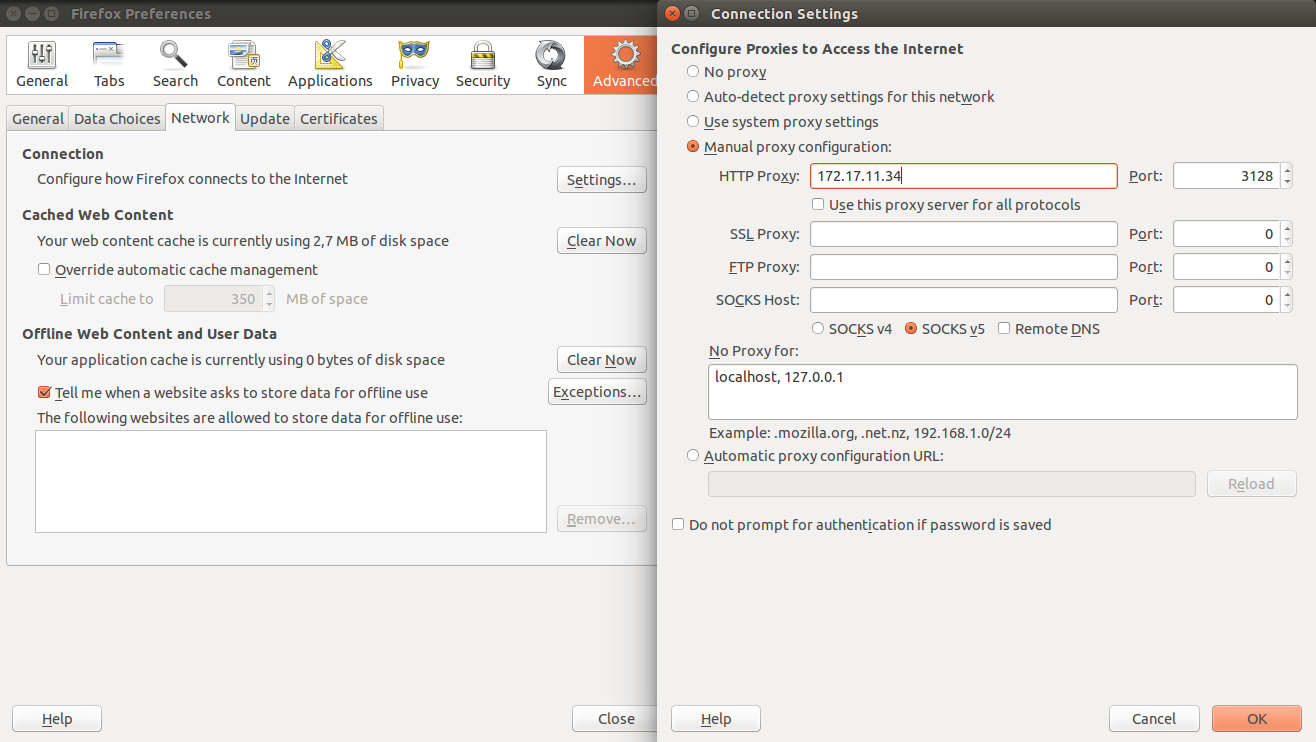Switch to the Data Choices tab

pyautogui.click(x=117, y=119)
